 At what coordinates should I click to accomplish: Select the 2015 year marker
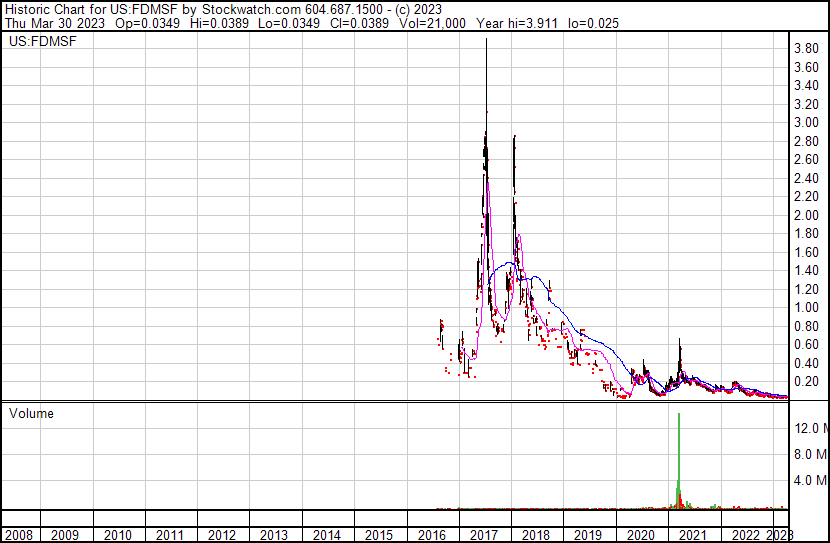click(379, 535)
